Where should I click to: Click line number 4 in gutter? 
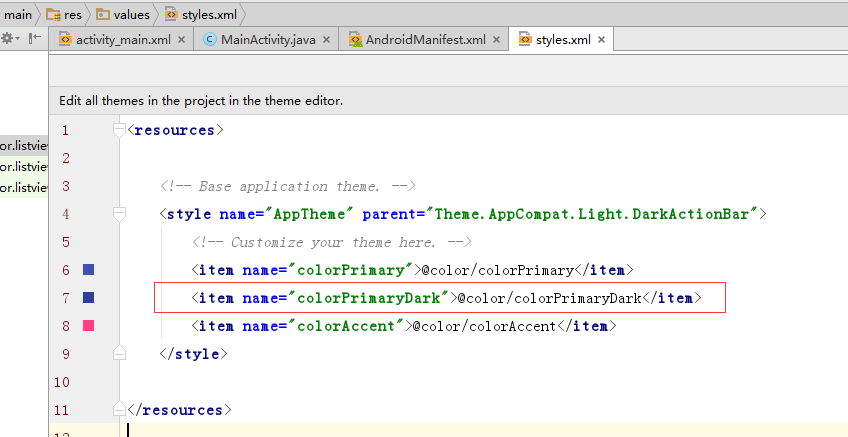click(x=65, y=214)
